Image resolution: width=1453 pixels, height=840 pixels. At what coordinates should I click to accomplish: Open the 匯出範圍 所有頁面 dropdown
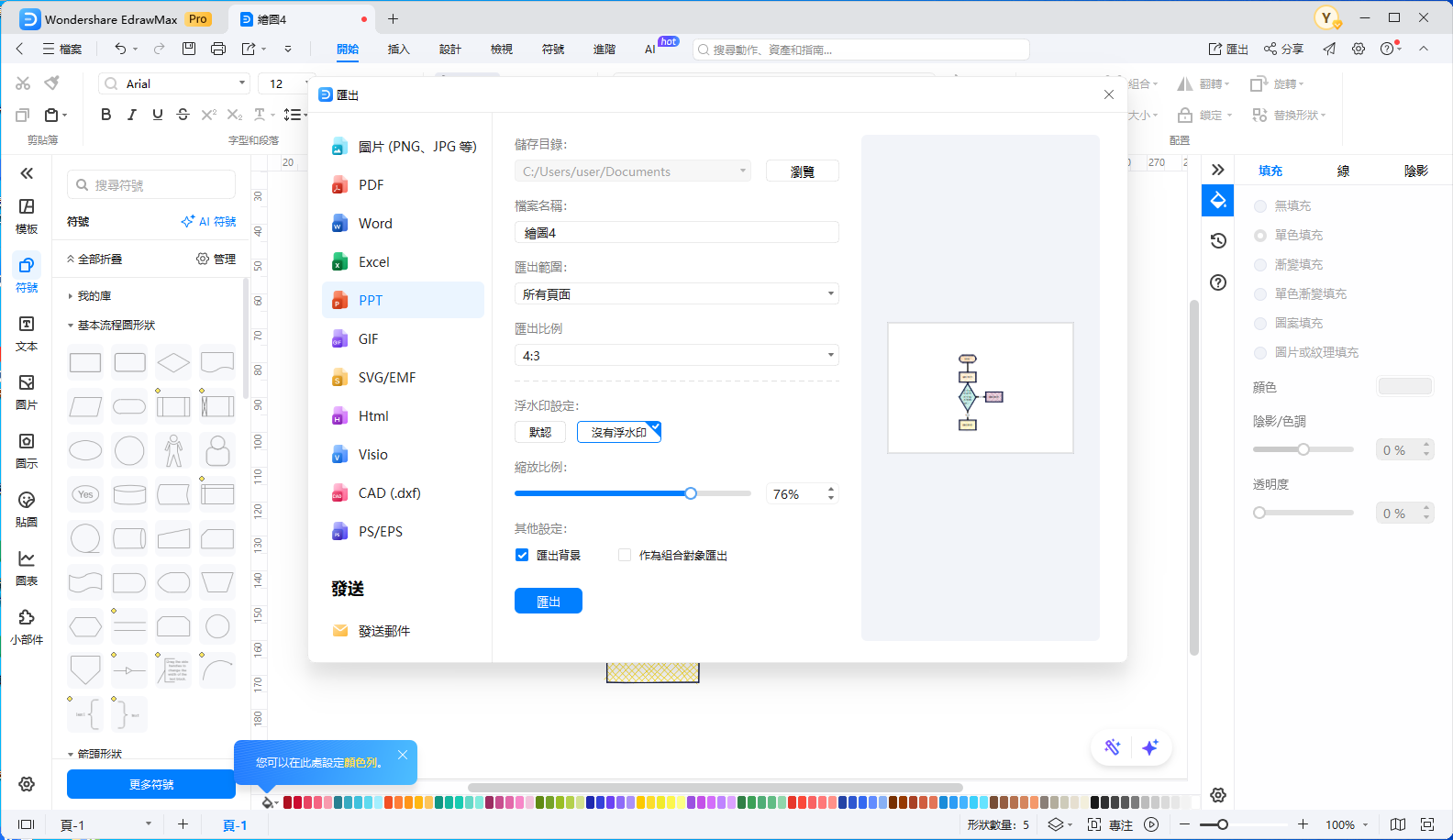[676, 294]
